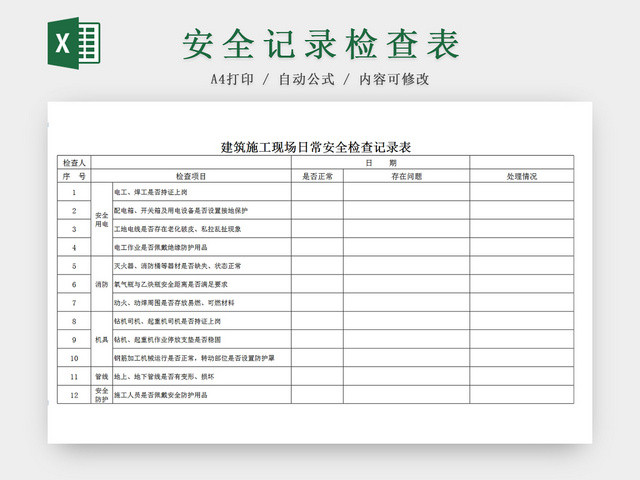Click the 是否正常 column header
The image size is (640, 480).
click(x=317, y=176)
